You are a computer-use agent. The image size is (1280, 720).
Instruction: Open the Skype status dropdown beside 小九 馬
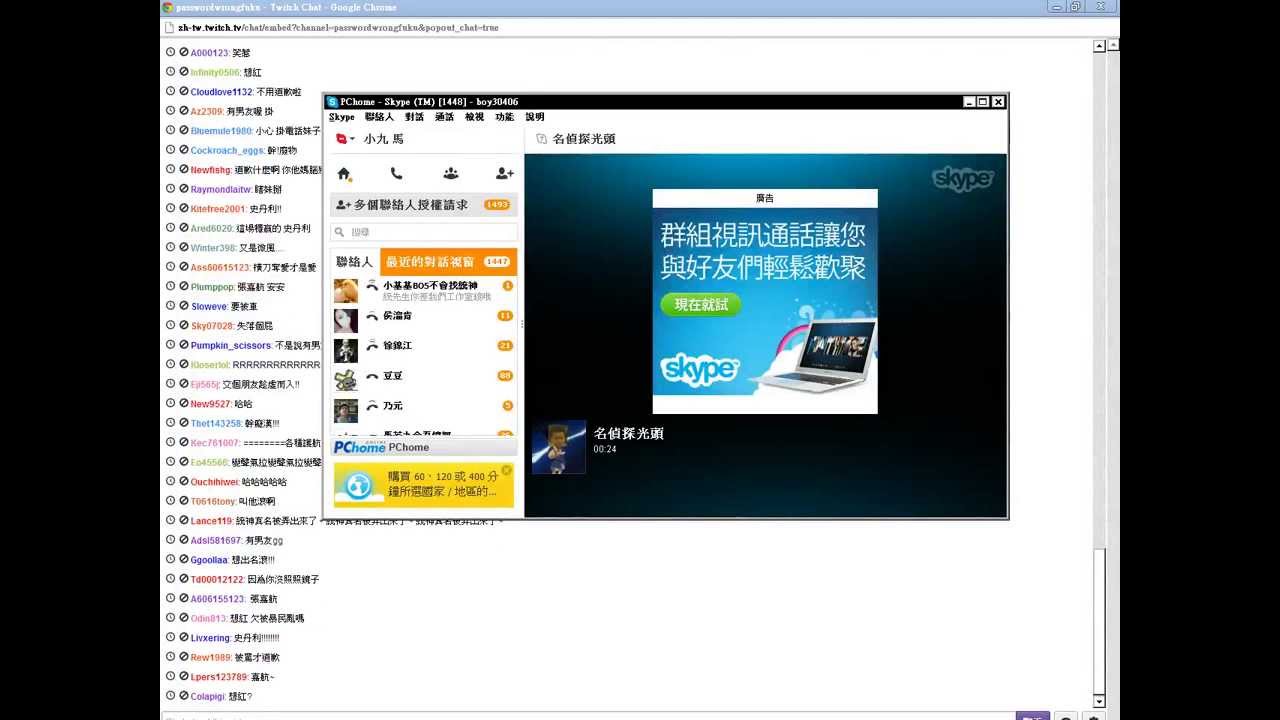pyautogui.click(x=346, y=139)
